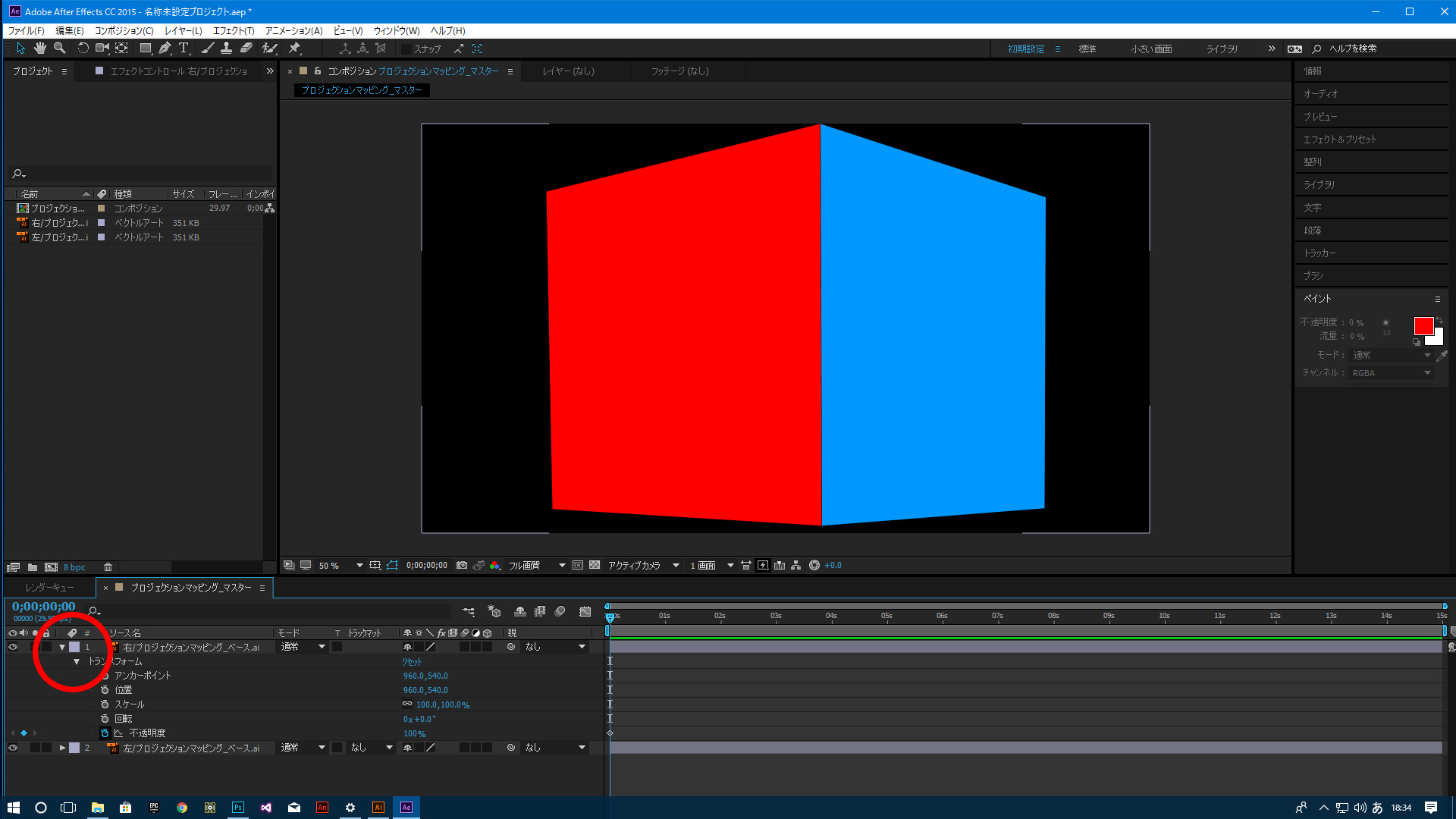Screen dimensions: 1456x819
Task: Enable the frame blending switch icon
Action: tap(540, 611)
